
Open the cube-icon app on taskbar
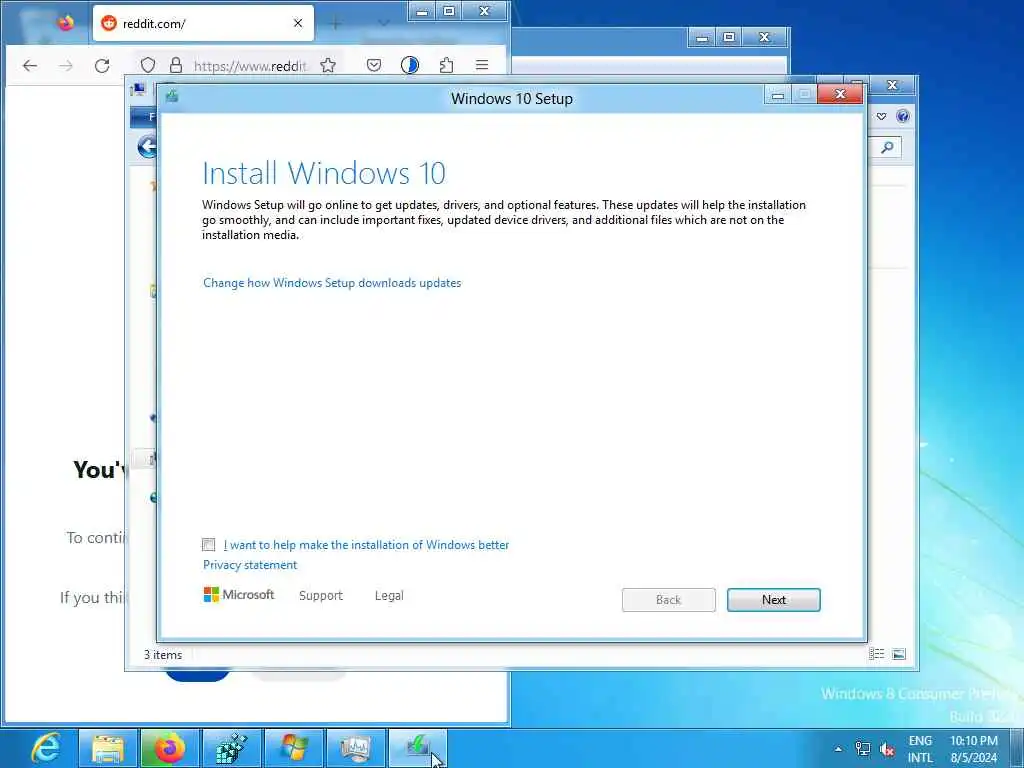tap(231, 748)
